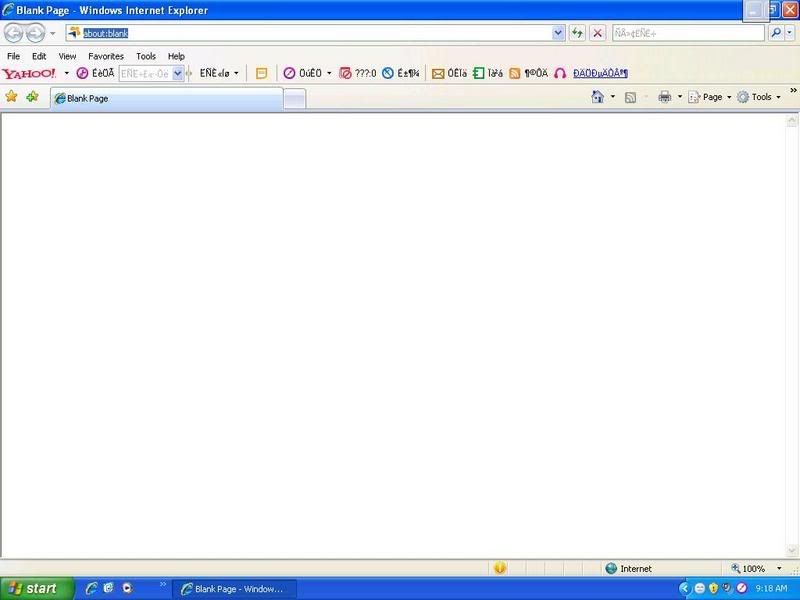This screenshot has width=800, height=600.
Task: Open the Favorites Center star icon
Action: coord(12,97)
